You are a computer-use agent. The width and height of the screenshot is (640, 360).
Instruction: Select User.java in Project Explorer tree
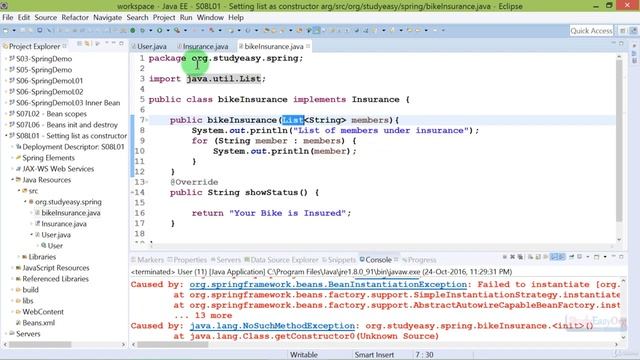coord(56,235)
